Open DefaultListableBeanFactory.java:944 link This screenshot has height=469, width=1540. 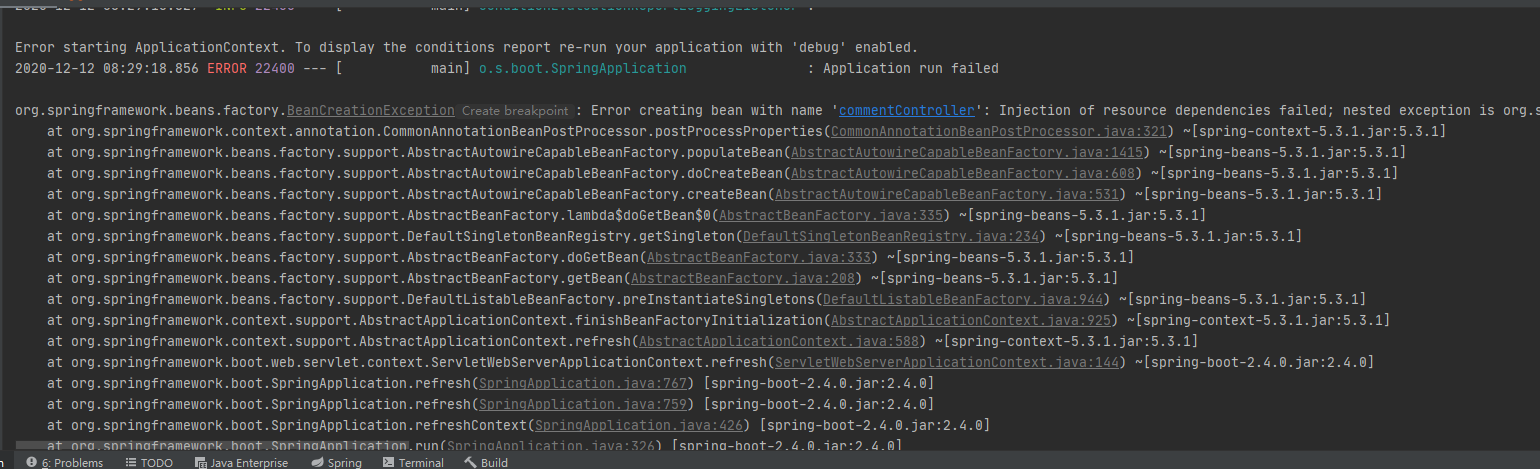click(963, 299)
